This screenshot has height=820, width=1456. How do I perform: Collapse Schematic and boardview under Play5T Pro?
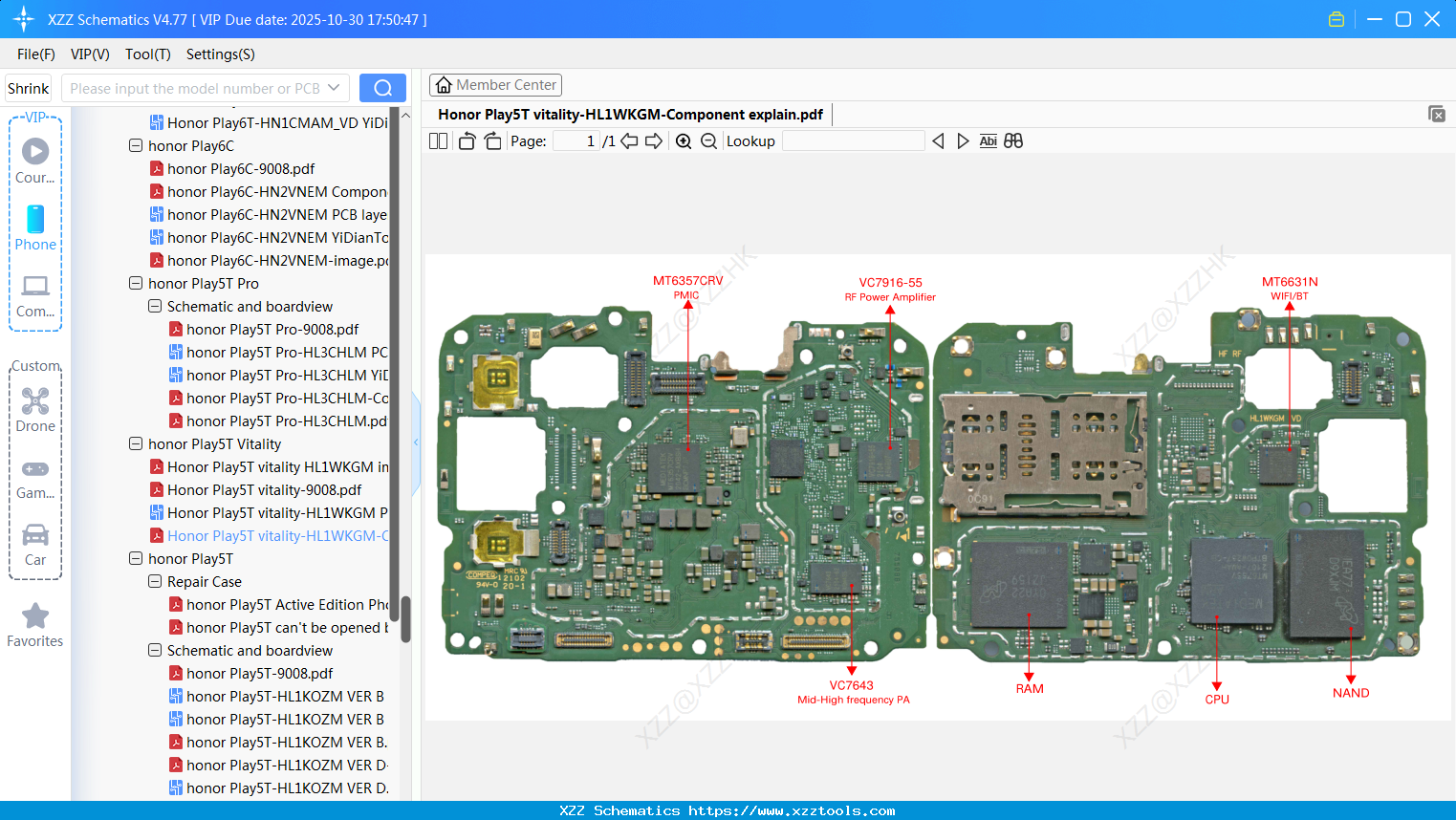point(155,307)
